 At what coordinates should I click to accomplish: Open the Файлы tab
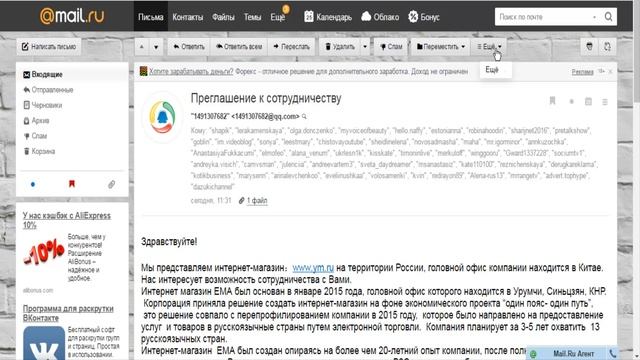(x=223, y=17)
